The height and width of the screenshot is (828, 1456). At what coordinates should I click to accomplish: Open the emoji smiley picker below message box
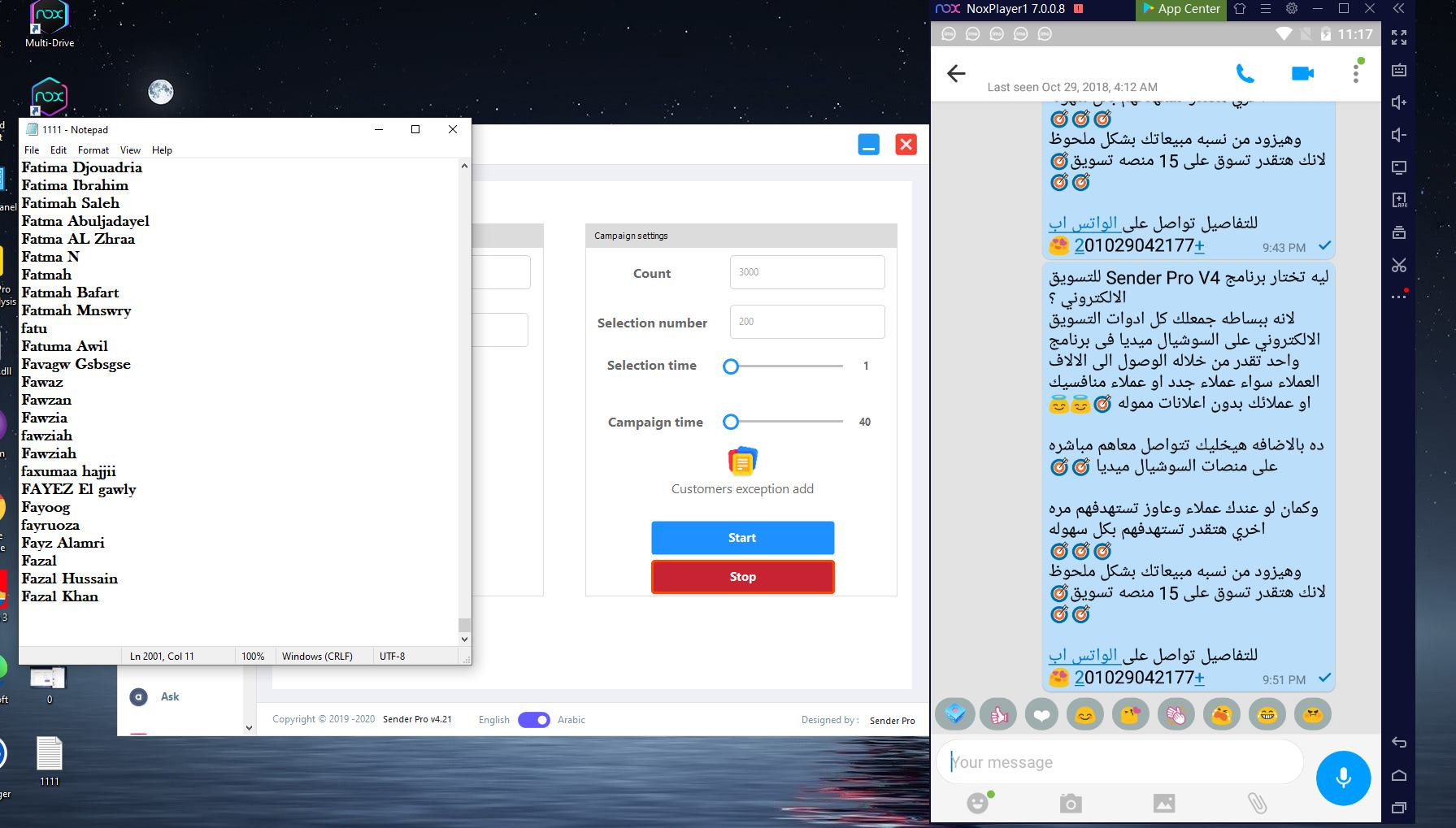tap(978, 803)
